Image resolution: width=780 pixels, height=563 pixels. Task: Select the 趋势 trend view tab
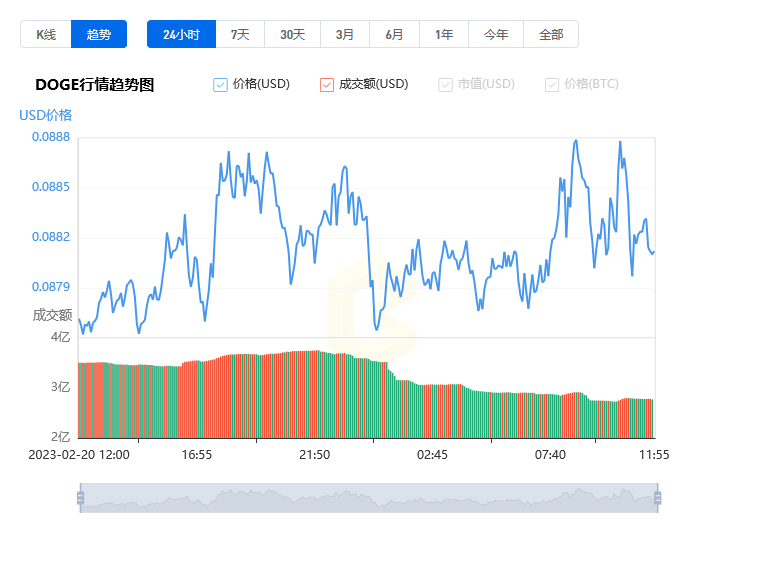click(99, 34)
